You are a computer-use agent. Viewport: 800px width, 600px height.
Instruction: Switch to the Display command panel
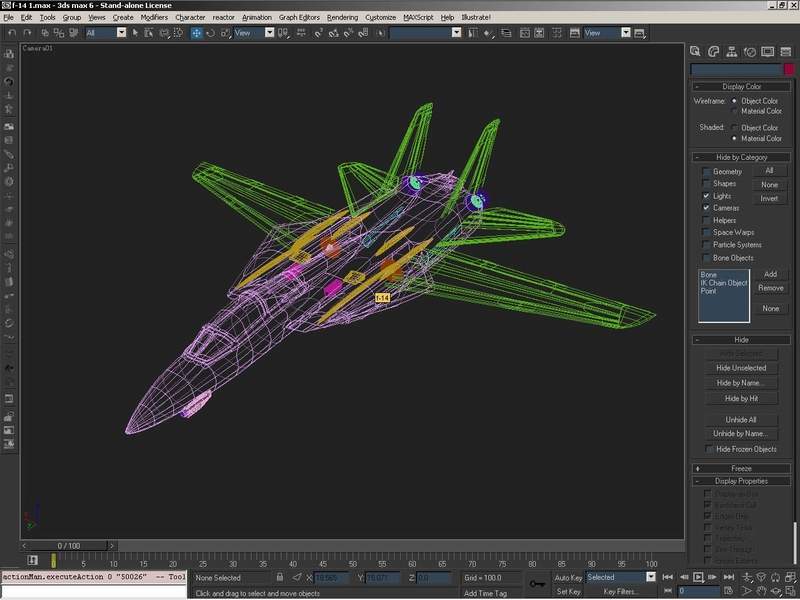pos(767,51)
